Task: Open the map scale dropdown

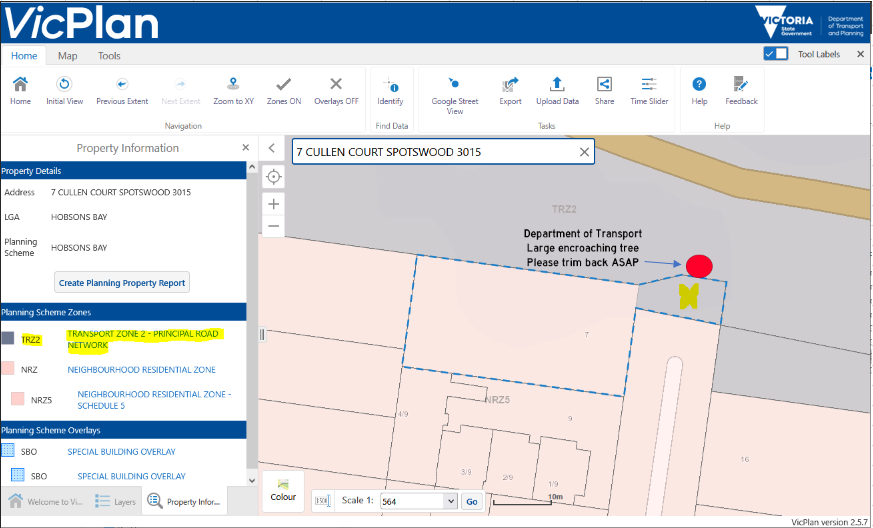Action: [x=418, y=501]
